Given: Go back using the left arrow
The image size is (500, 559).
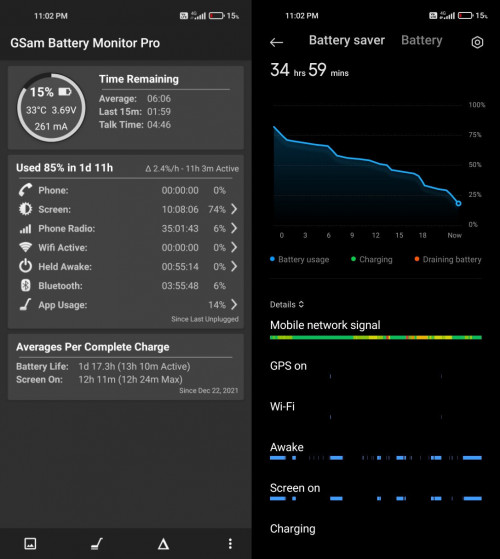Looking at the screenshot, I should [277, 42].
